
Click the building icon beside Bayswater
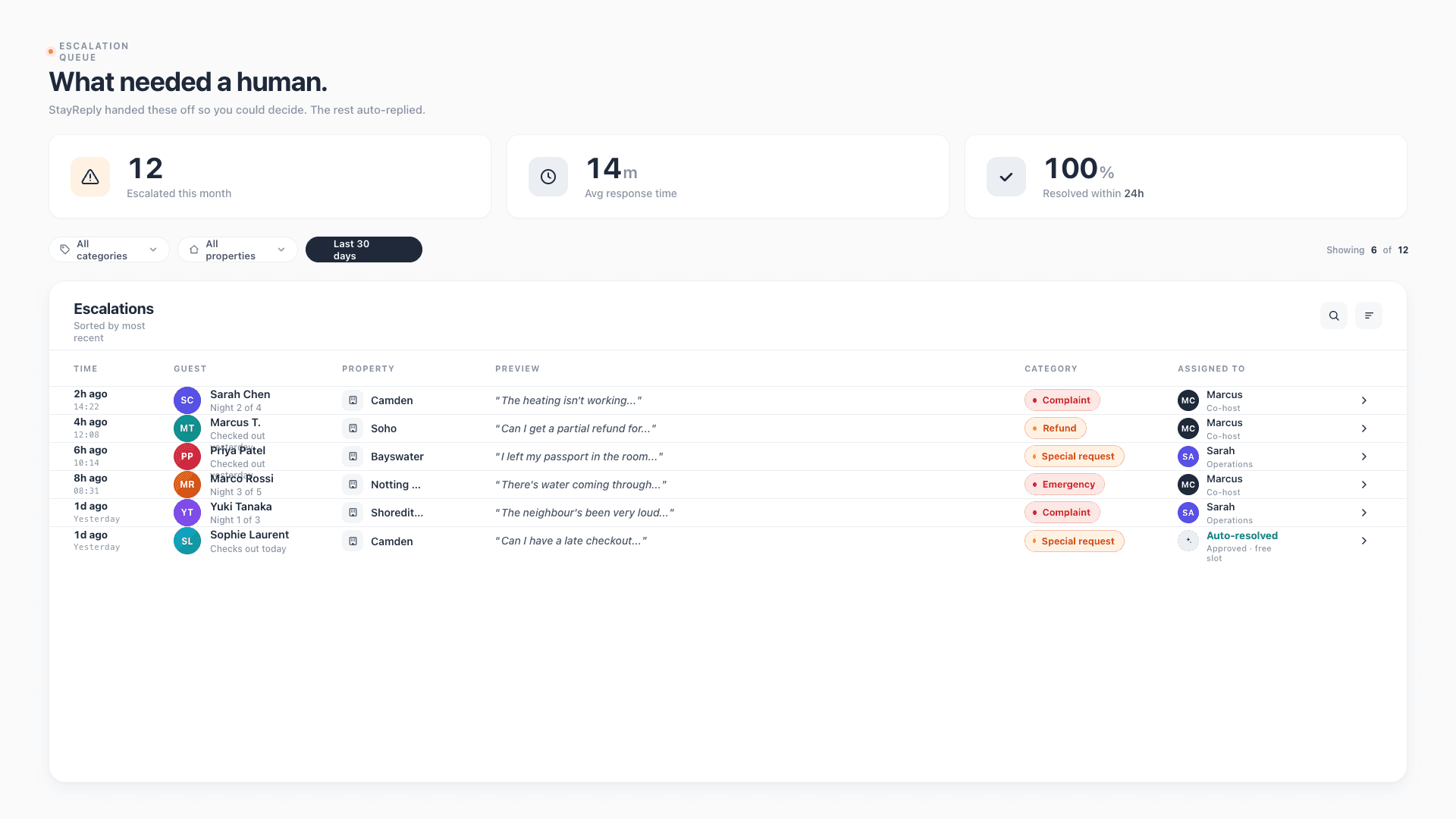(x=353, y=457)
